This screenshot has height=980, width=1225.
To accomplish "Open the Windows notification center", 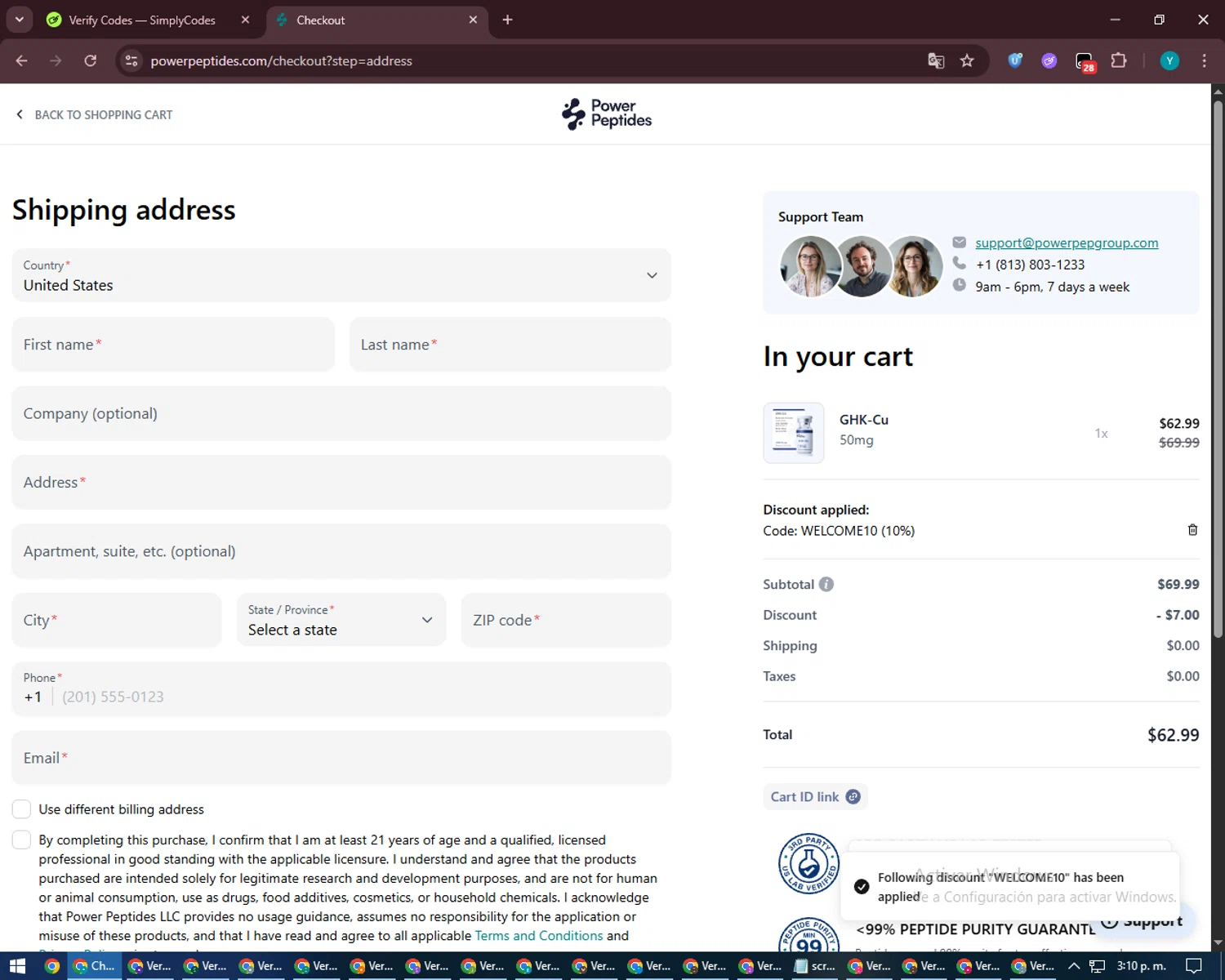I will tap(1193, 966).
